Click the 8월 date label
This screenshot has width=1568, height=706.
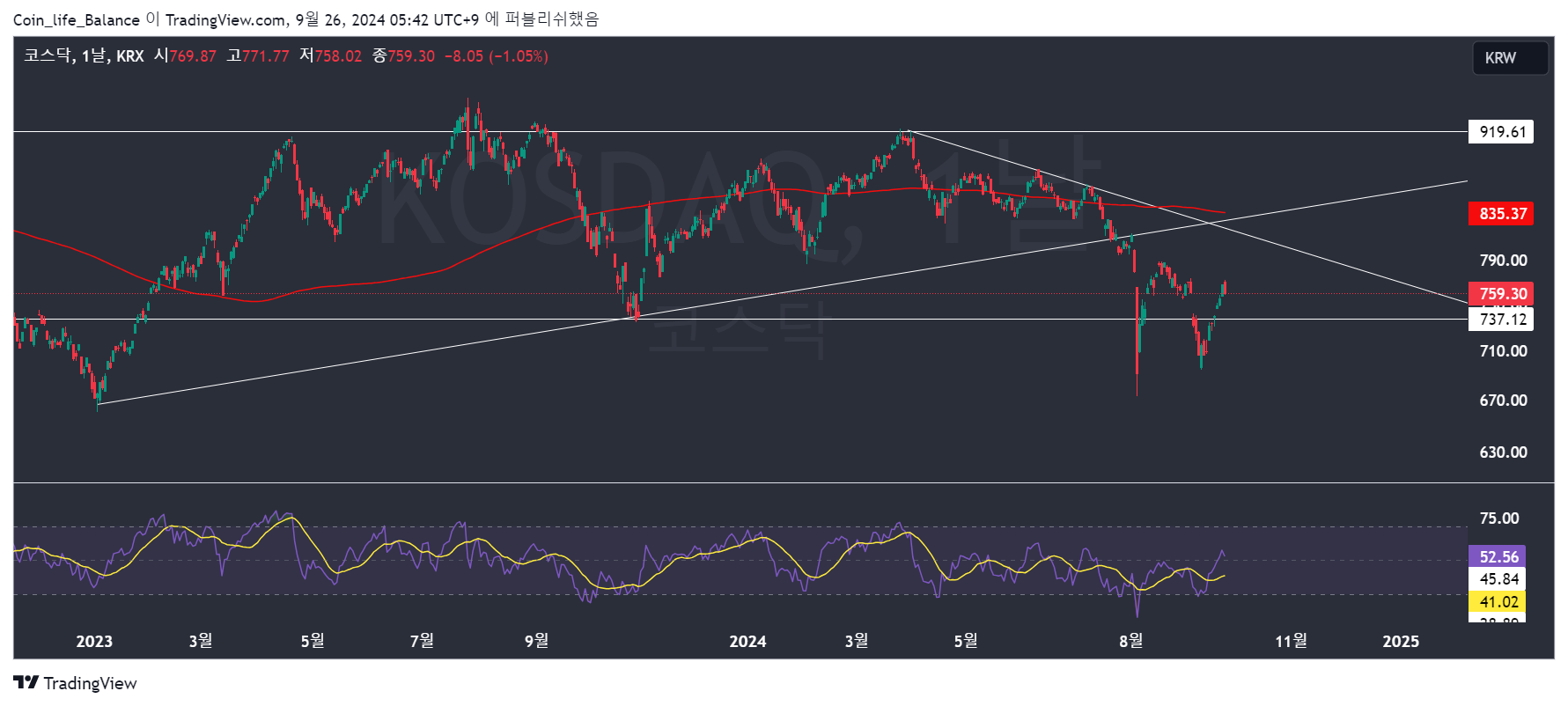click(1131, 641)
